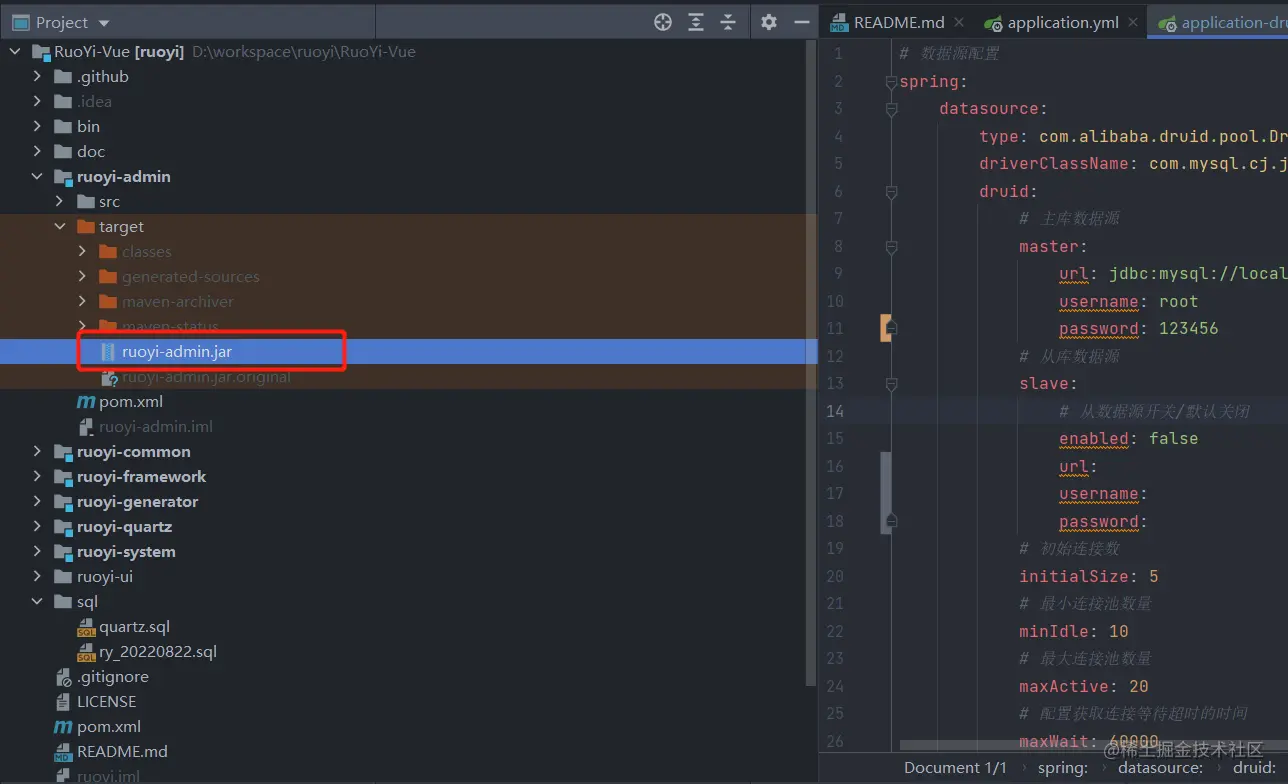Viewport: 1288px width, 784px height.
Task: Click the username value root
Action: (1178, 302)
